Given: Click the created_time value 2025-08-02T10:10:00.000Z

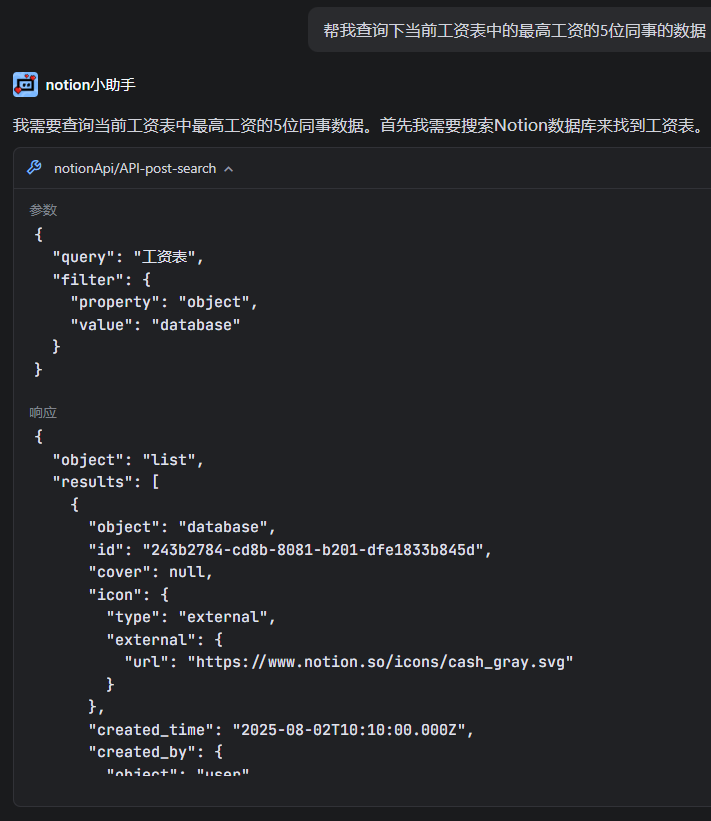Looking at the screenshot, I should (349, 730).
